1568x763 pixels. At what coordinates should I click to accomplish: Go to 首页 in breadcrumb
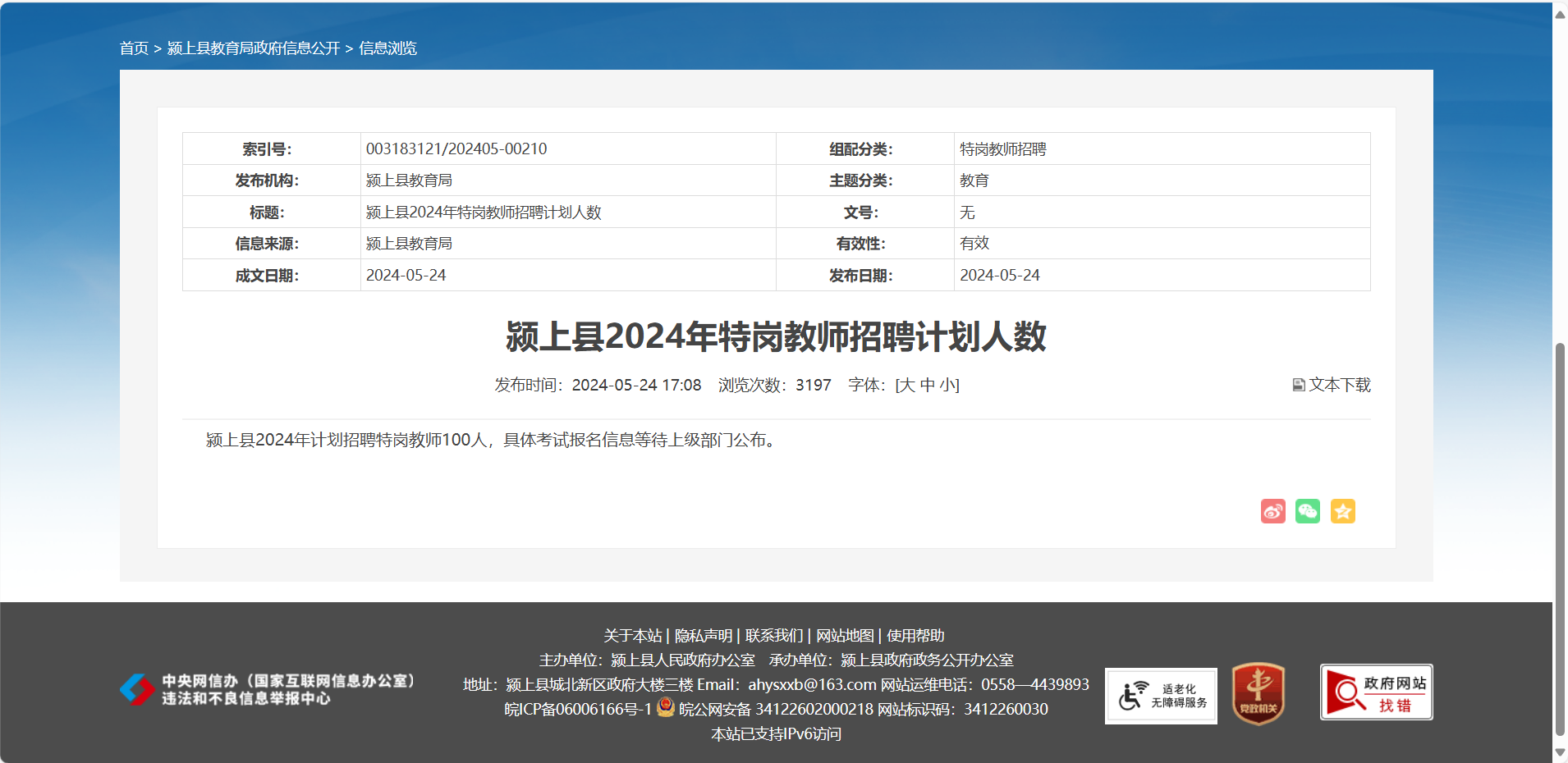[134, 48]
